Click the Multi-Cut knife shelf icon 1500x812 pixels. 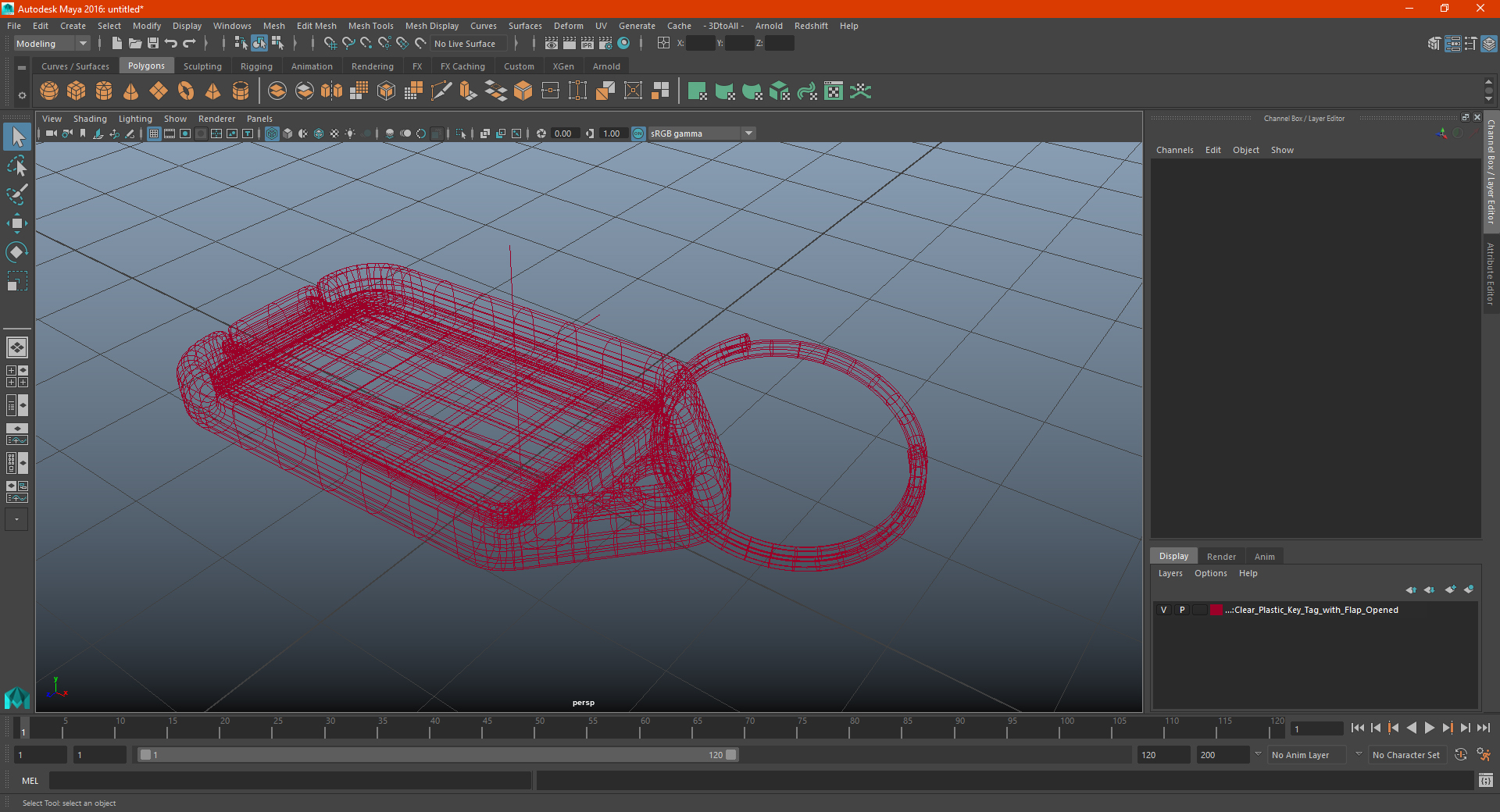441,91
